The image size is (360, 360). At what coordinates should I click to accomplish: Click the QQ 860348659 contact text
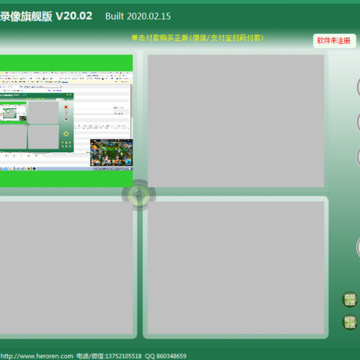(x=166, y=356)
